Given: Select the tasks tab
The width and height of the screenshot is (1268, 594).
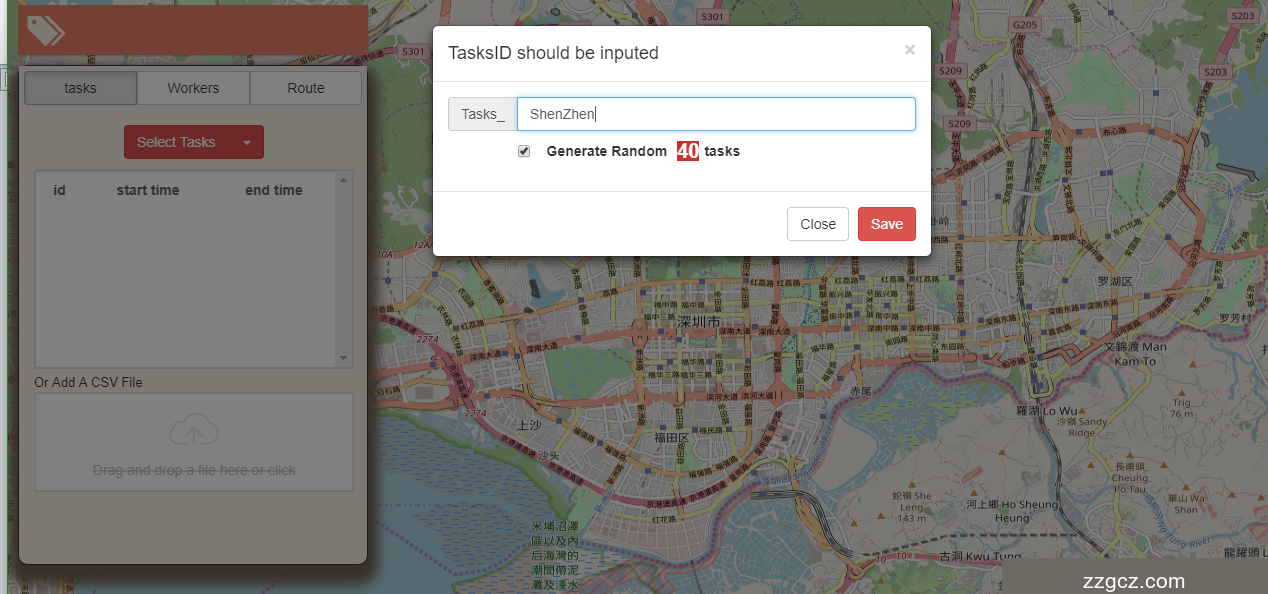Looking at the screenshot, I should pos(80,88).
